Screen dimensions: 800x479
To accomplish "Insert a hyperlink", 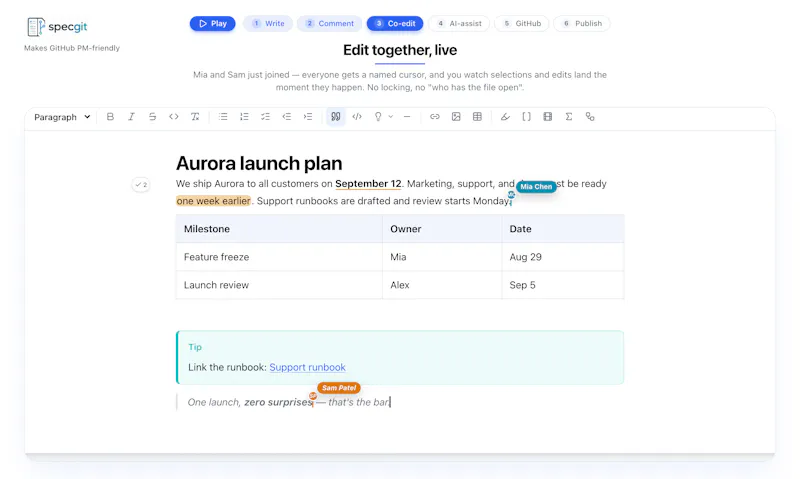I will 435,117.
